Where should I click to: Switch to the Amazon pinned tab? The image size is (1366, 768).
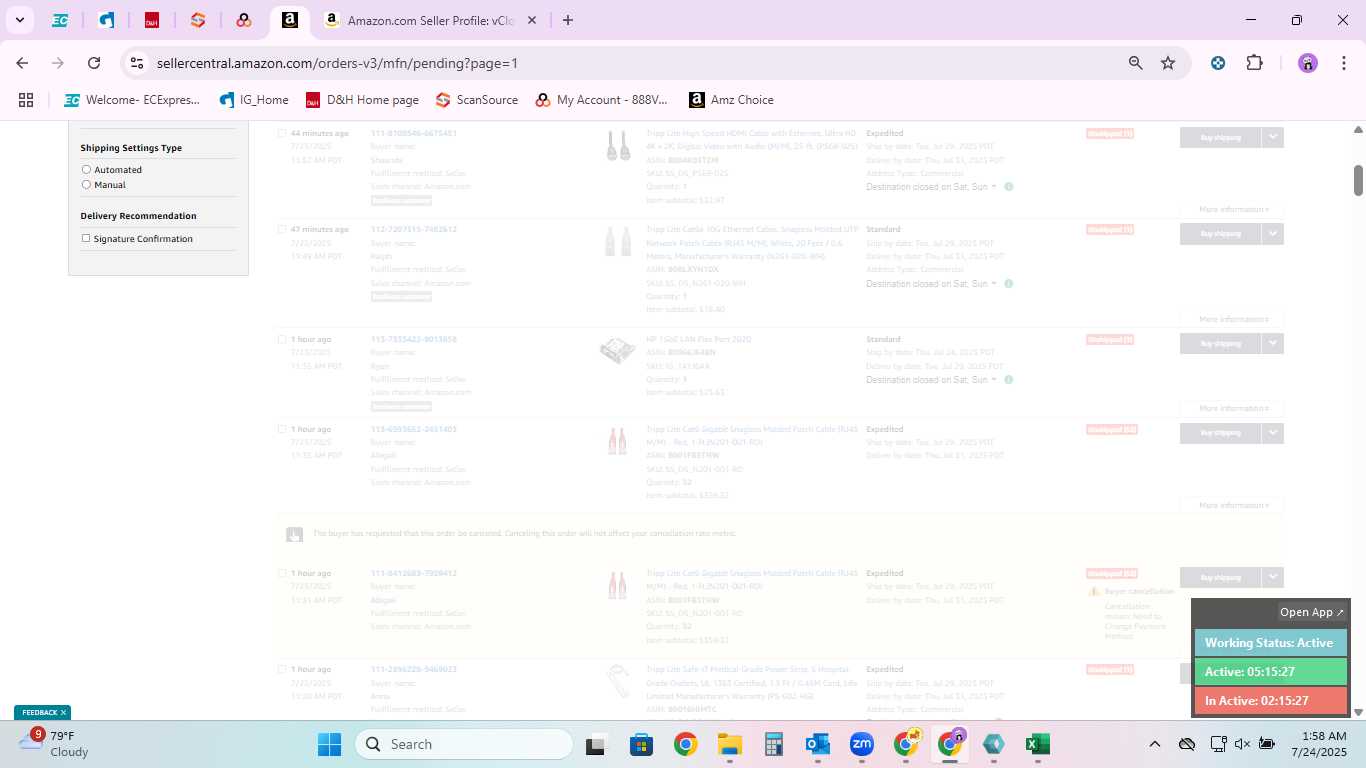pos(289,20)
